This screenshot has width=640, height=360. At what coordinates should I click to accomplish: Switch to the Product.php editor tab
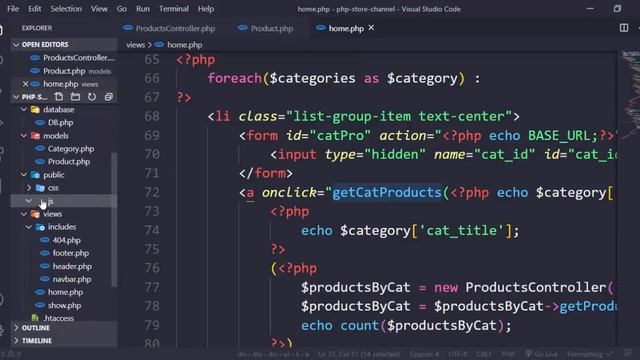tap(266, 28)
